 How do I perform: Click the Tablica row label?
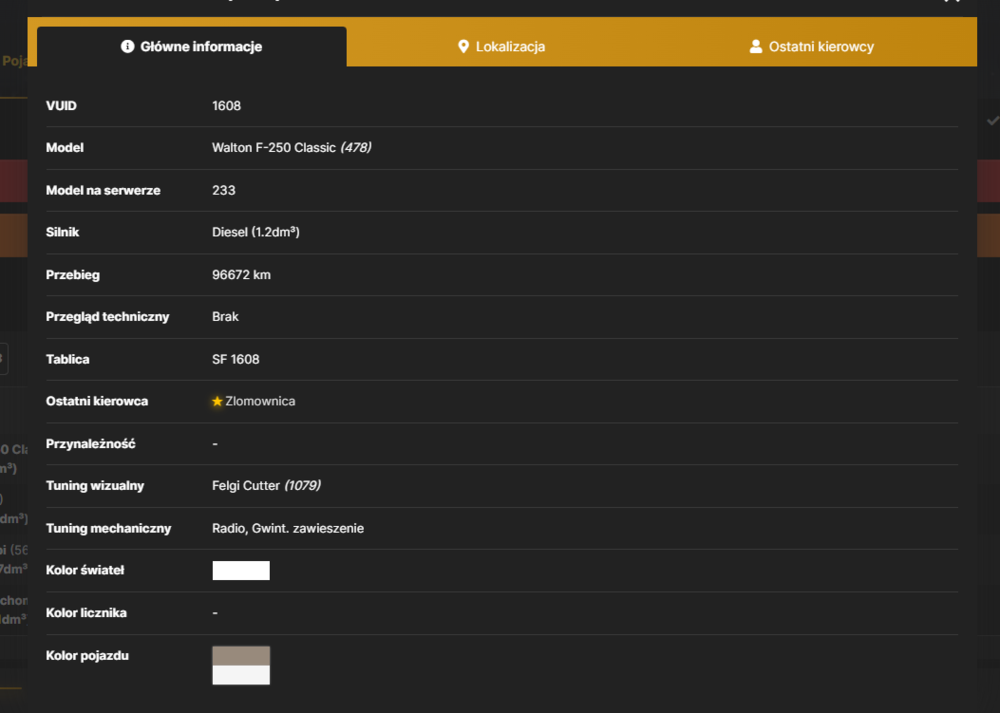68,359
